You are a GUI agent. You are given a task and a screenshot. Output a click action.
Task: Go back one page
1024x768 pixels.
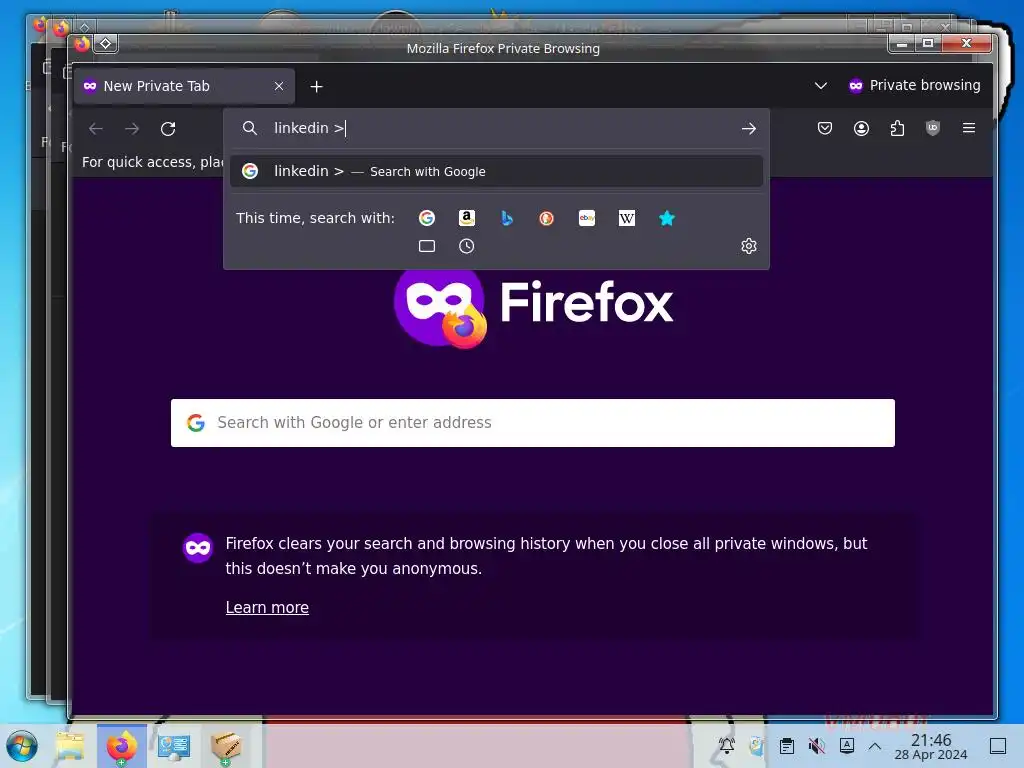click(96, 129)
